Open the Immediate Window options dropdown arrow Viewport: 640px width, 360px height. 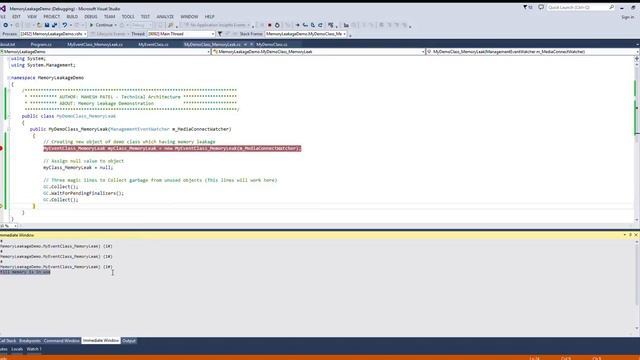pyautogui.click(x=624, y=235)
